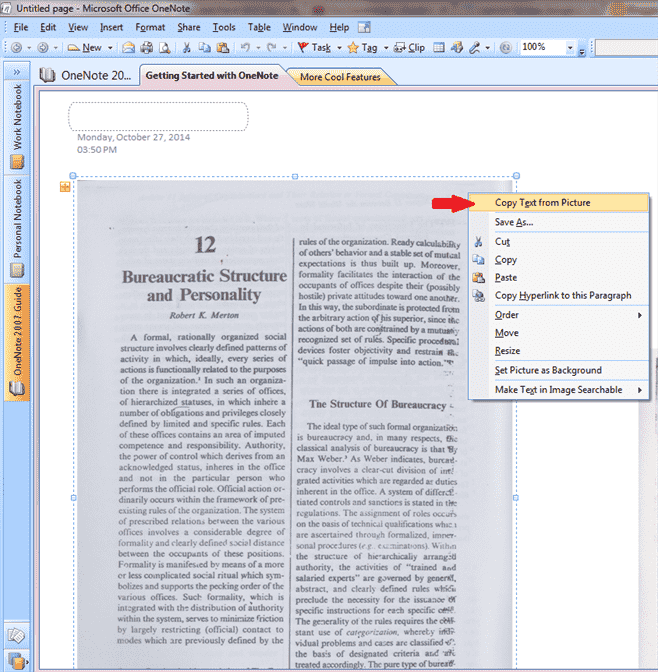Open the Window menu
Viewport: 658px width, 672px height.
click(x=300, y=27)
